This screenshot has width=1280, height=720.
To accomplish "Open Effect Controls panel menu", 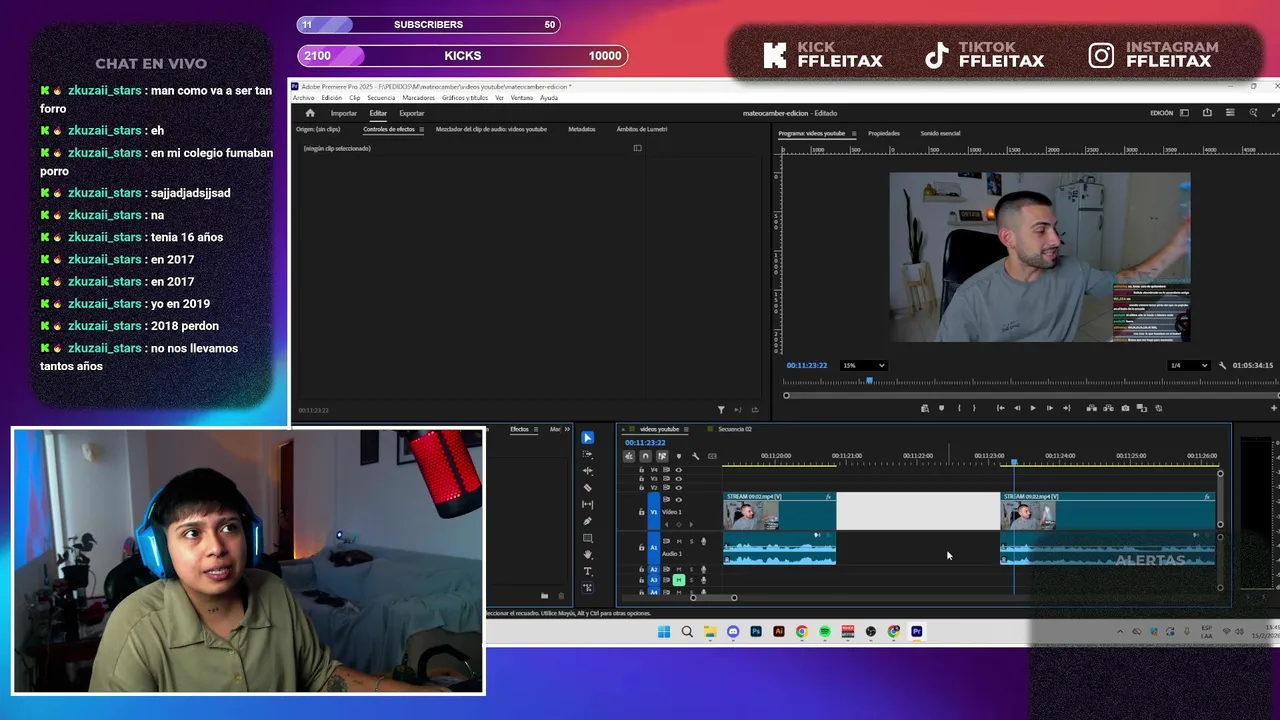I will point(421,130).
